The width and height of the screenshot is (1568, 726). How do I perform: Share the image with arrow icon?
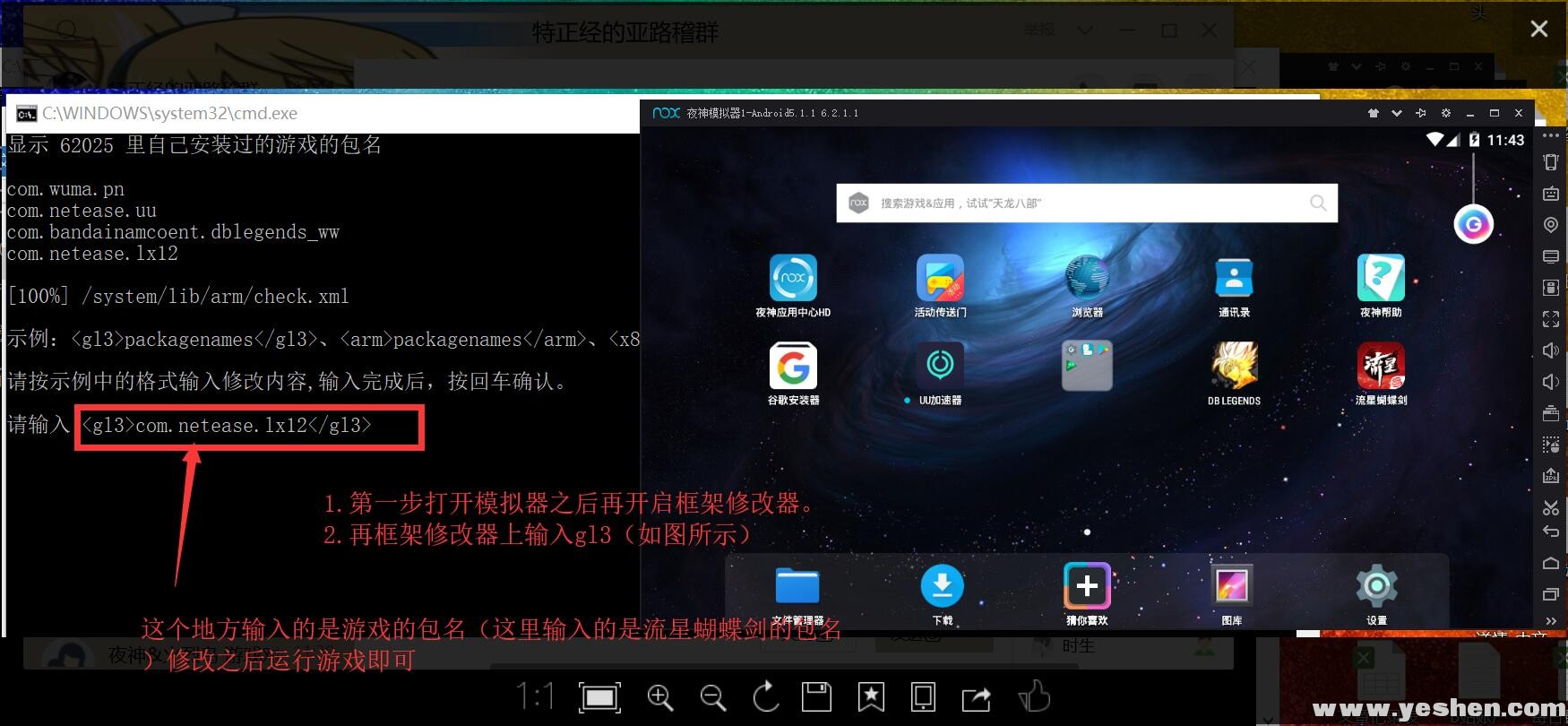[x=977, y=697]
